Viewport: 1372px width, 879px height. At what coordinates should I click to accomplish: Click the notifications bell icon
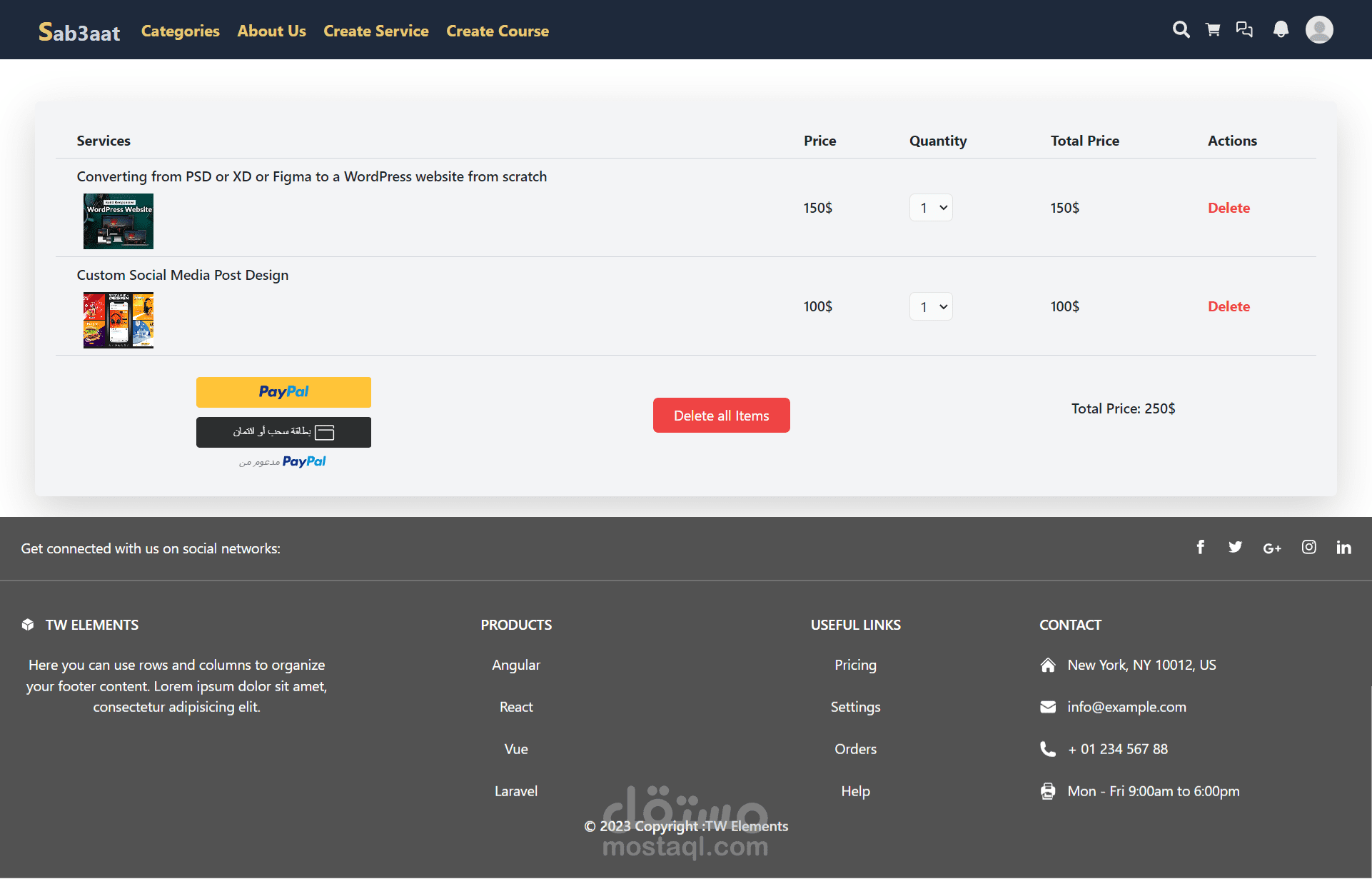(1281, 30)
